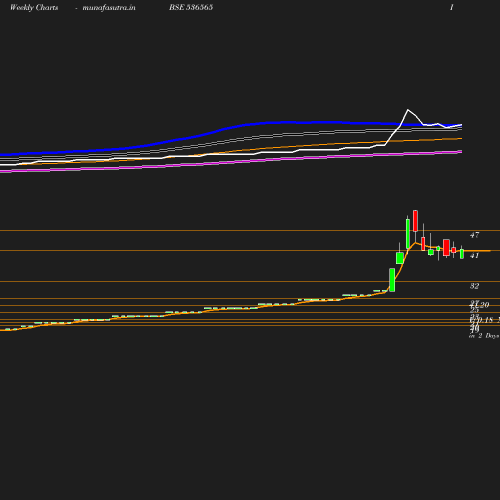
Task: Click the tallest red candlestick at the peak
Action: click(415, 221)
